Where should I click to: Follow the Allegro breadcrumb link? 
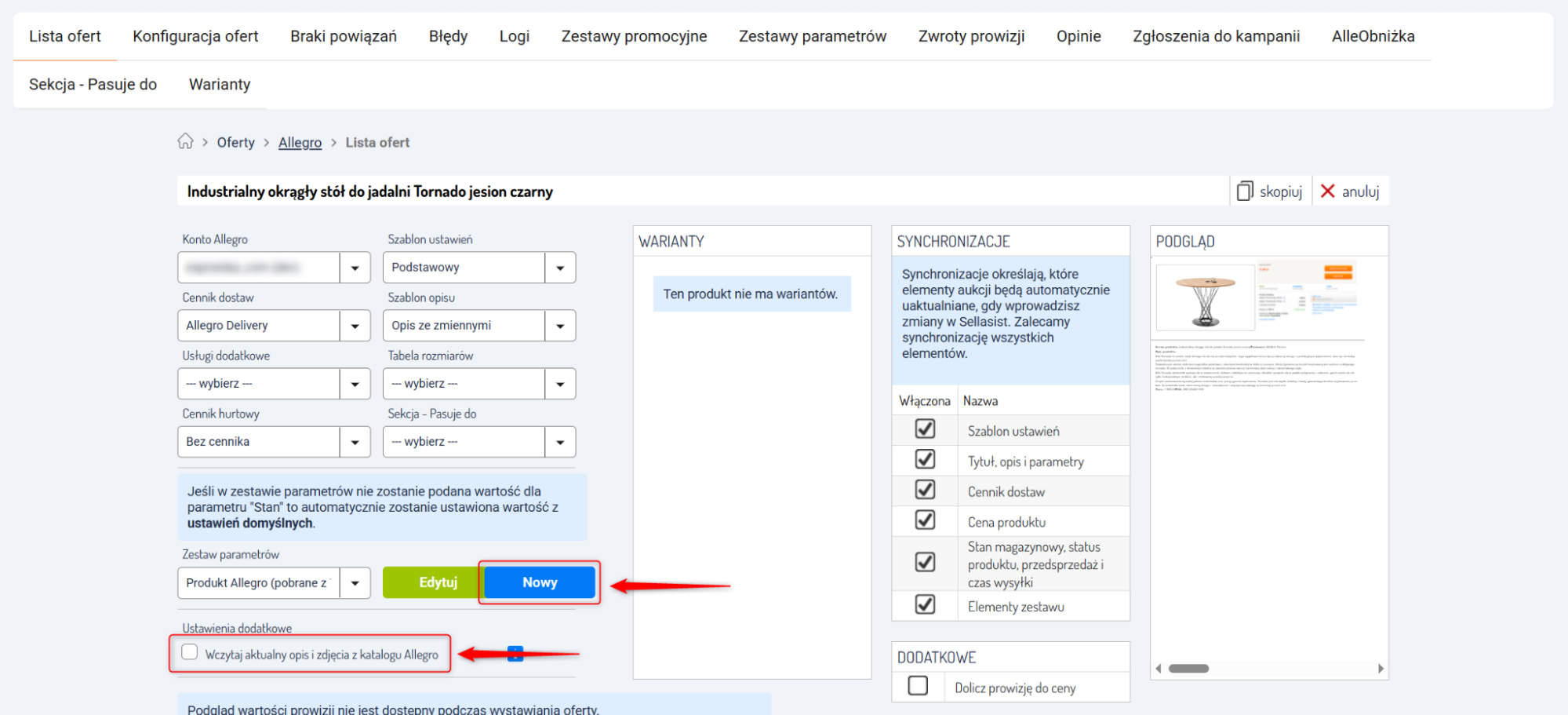click(x=300, y=142)
